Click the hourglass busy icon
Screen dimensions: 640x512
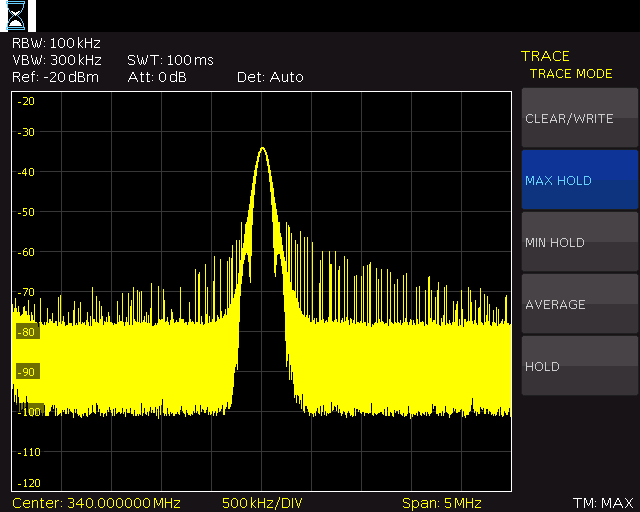[x=16, y=16]
